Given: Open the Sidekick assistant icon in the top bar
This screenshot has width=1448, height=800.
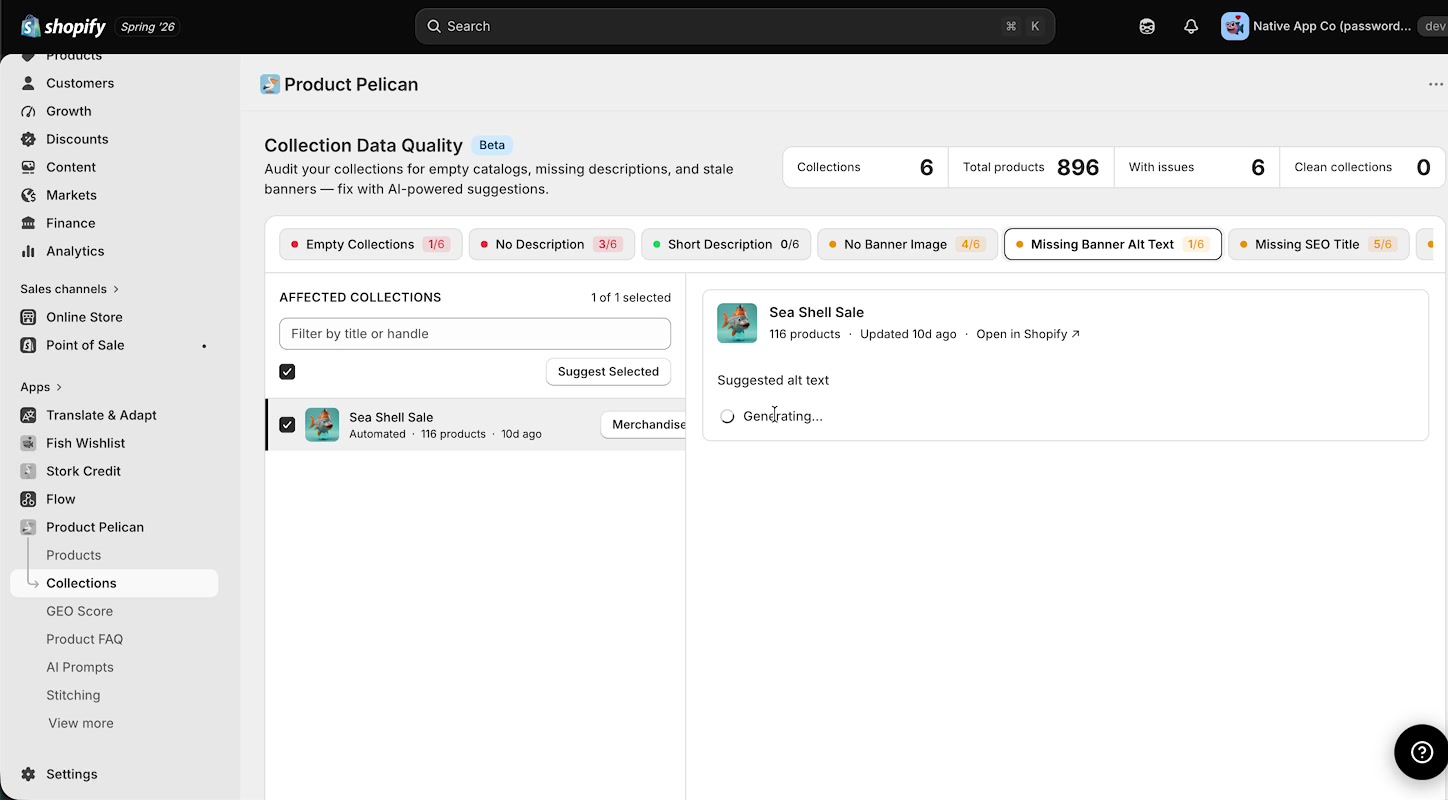Looking at the screenshot, I should pyautogui.click(x=1147, y=27).
